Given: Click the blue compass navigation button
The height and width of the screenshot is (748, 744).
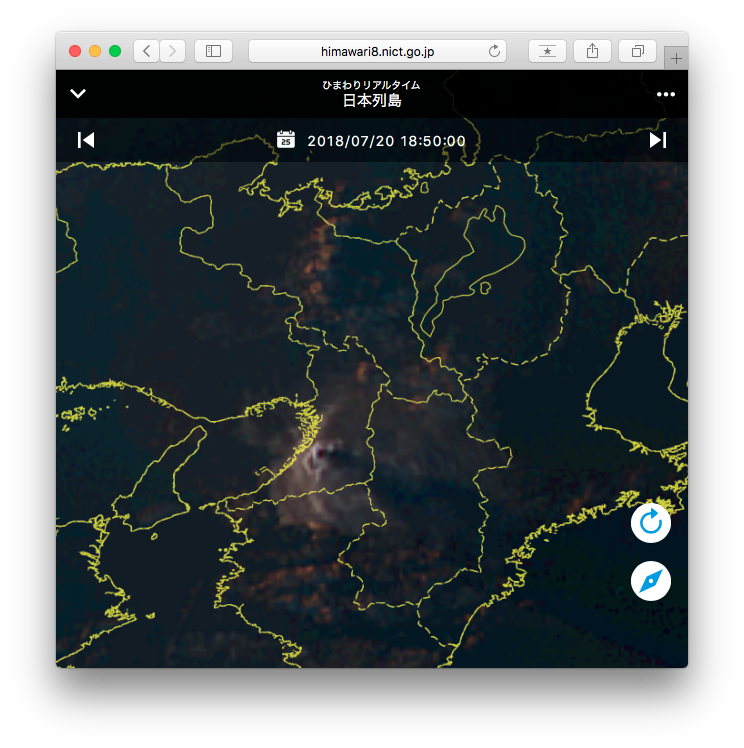Looking at the screenshot, I should coord(650,581).
